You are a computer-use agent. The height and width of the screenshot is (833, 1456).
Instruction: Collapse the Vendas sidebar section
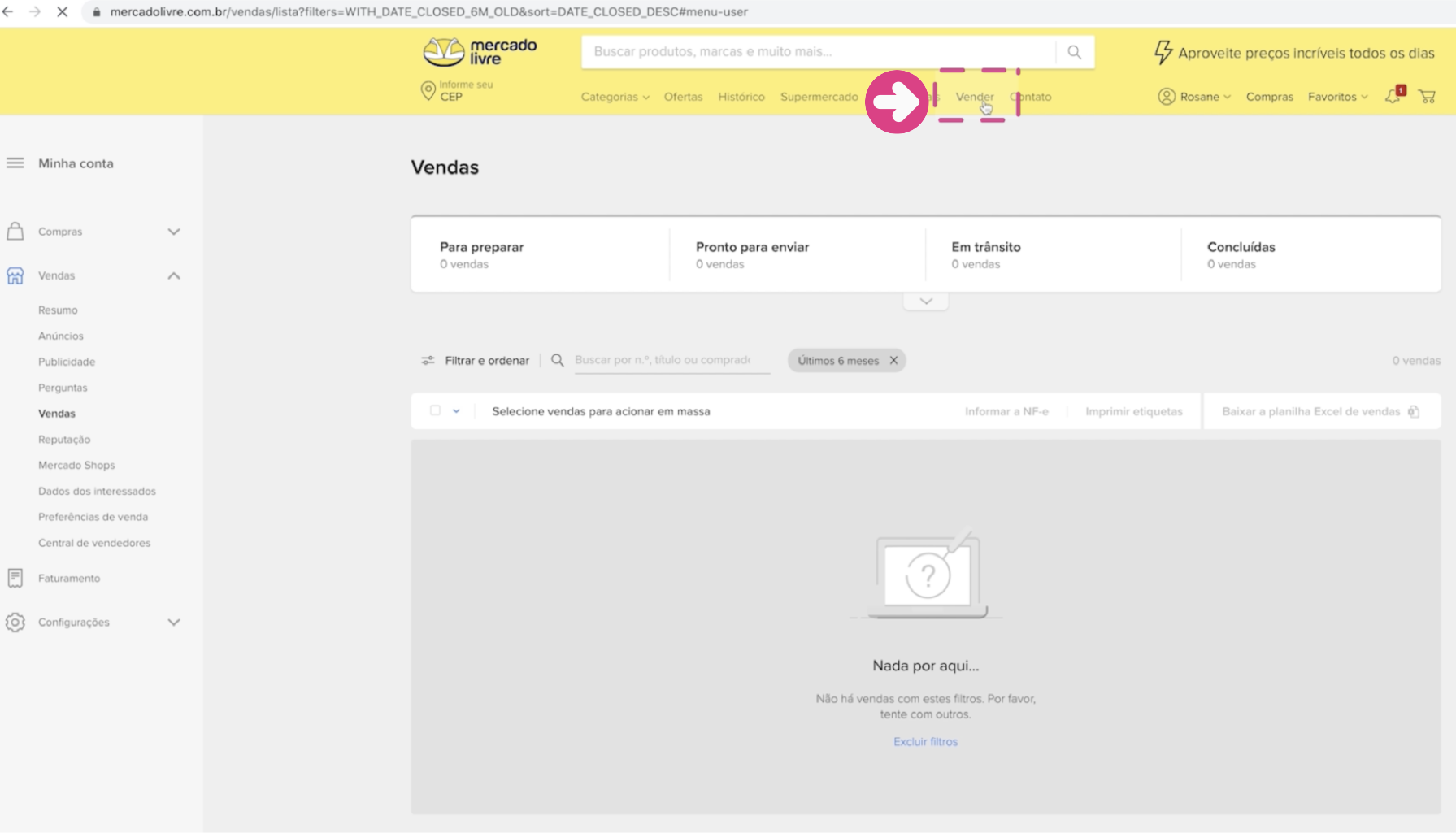coord(173,275)
